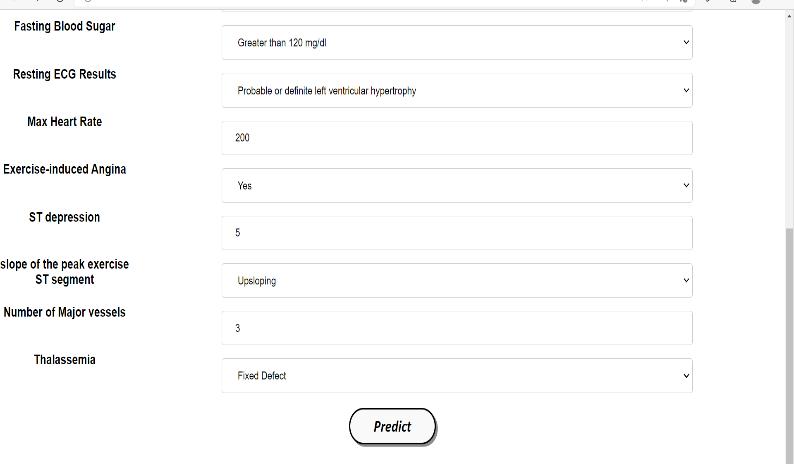The height and width of the screenshot is (464, 794).
Task: Click the Exercise-induced Angina label
Action: pos(64,169)
